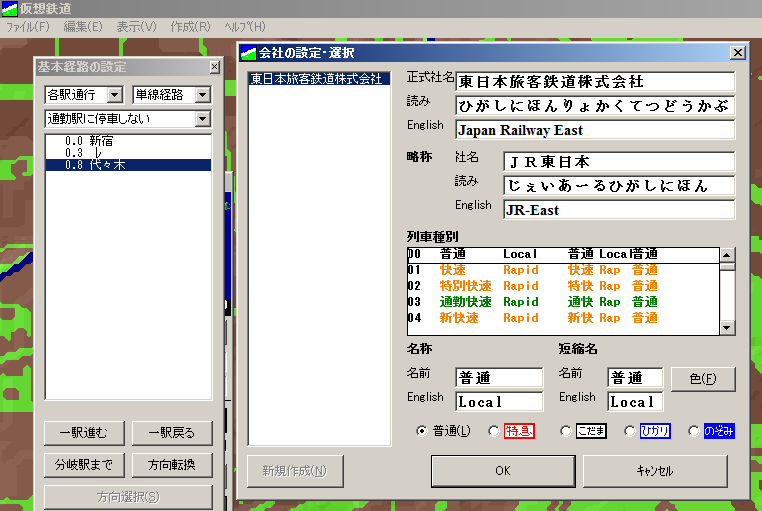The image size is (762, 511).
Task: Select the のぞみ radio button
Action: [x=694, y=431]
